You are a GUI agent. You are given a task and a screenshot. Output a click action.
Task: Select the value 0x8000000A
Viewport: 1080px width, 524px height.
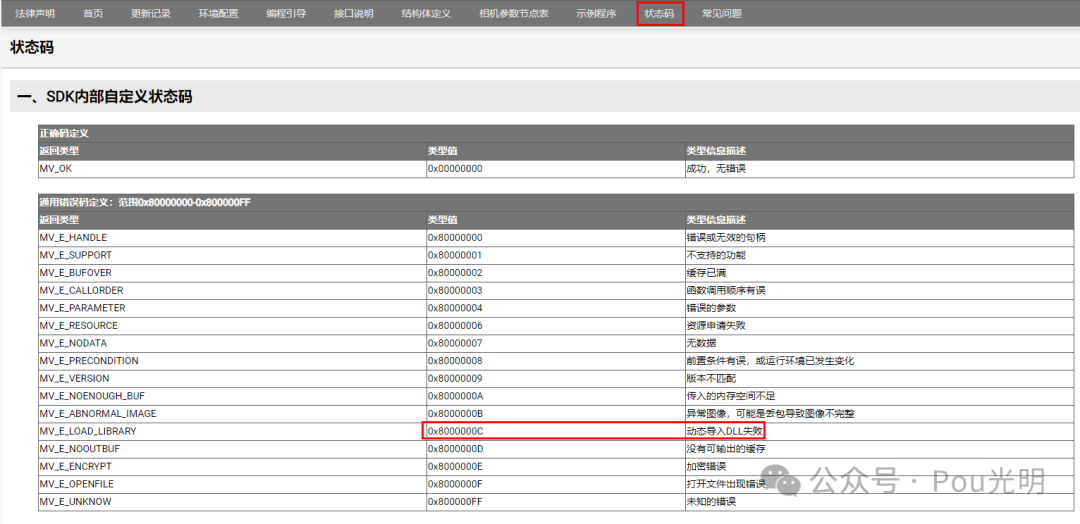(x=455, y=396)
